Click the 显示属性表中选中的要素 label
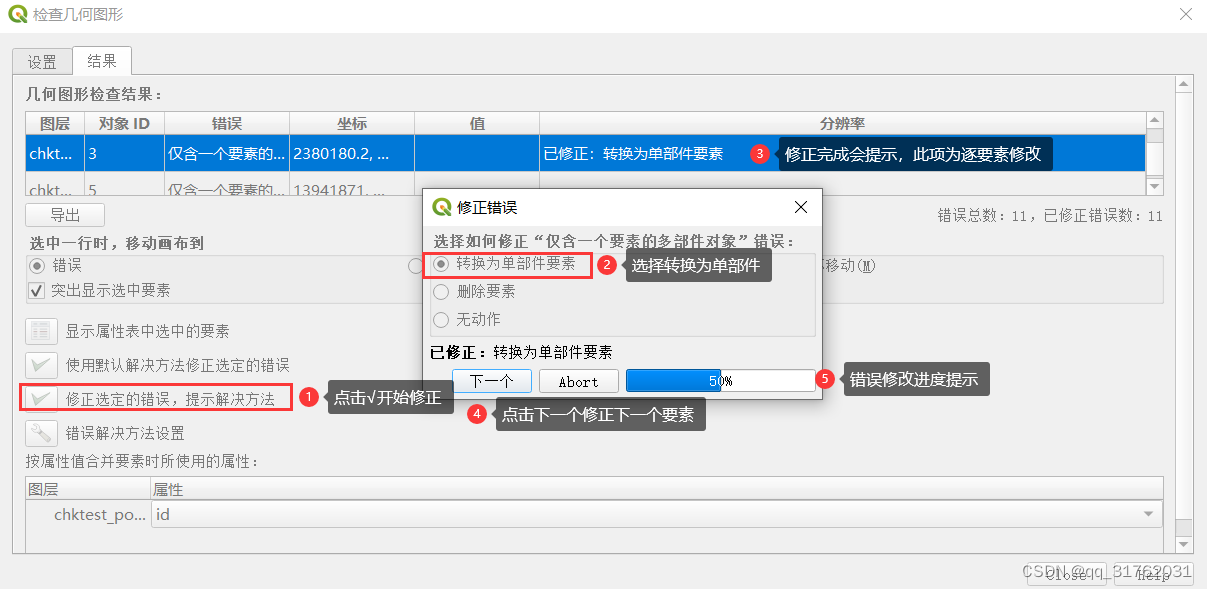1207x589 pixels. tap(148, 331)
